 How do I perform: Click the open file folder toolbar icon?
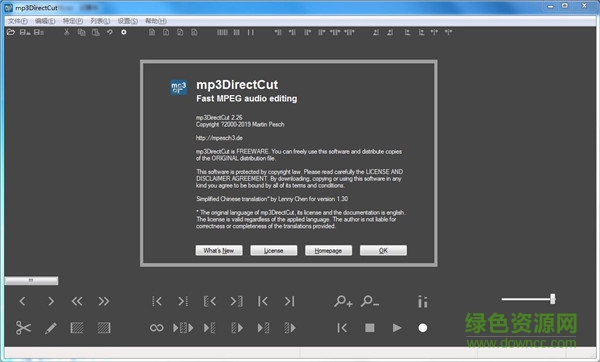coord(11,33)
